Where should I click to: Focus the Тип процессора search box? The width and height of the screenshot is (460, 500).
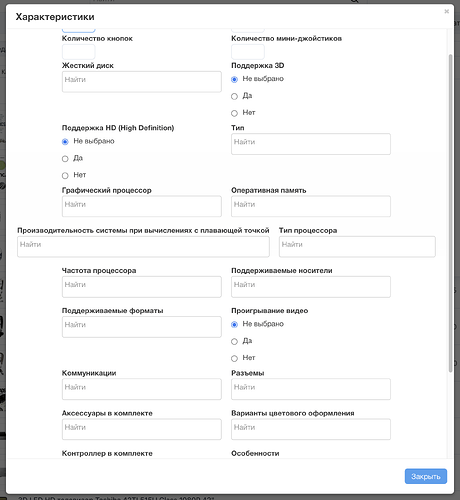pyautogui.click(x=357, y=247)
